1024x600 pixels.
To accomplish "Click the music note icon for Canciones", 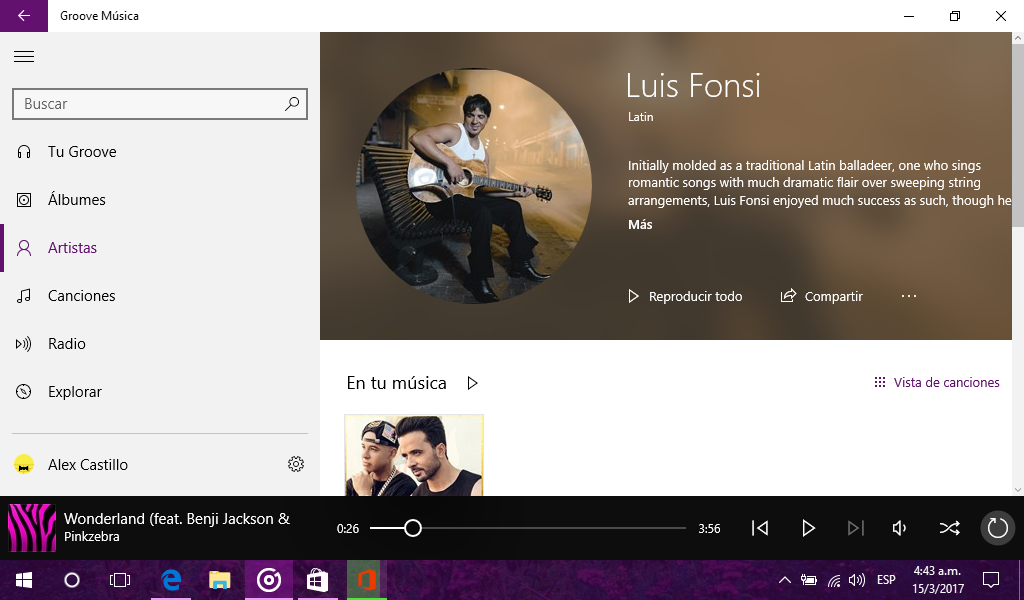I will tap(24, 296).
